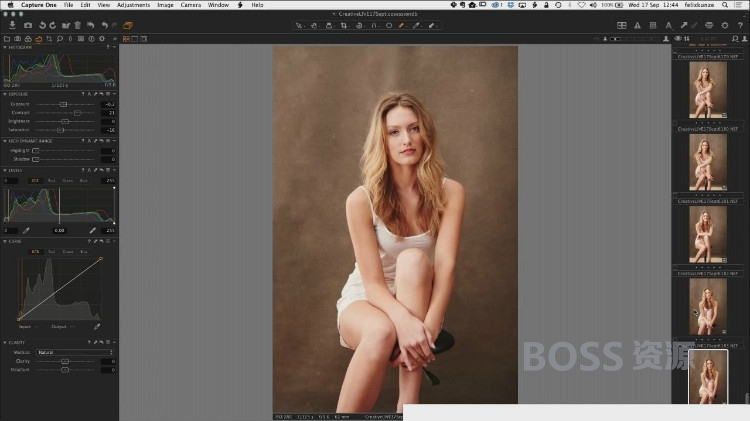Click the Exposure slider handle
Screen dimensions: 750x421
click(x=63, y=104)
